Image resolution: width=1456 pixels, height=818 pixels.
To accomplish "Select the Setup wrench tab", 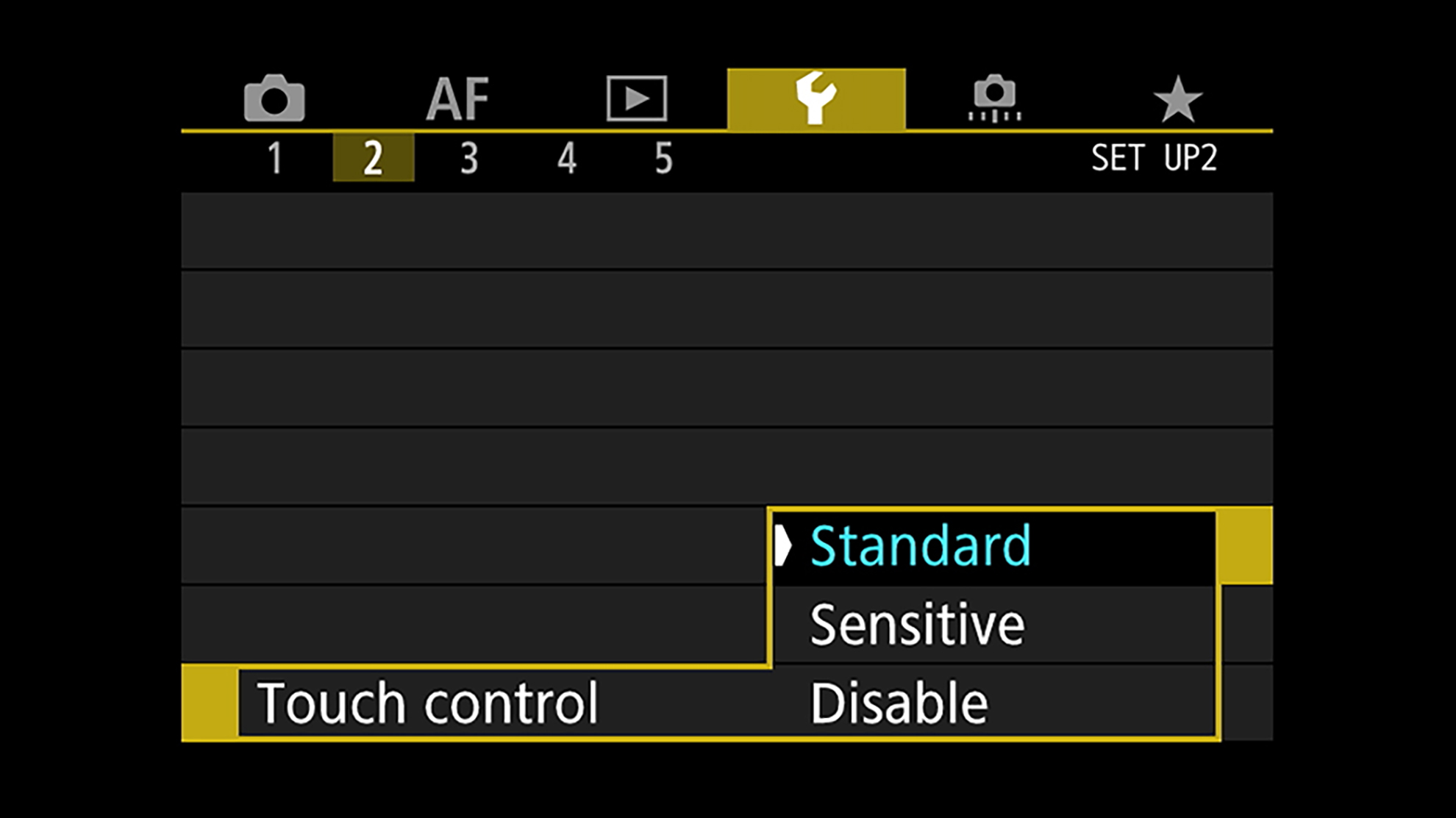I will pyautogui.click(x=816, y=98).
